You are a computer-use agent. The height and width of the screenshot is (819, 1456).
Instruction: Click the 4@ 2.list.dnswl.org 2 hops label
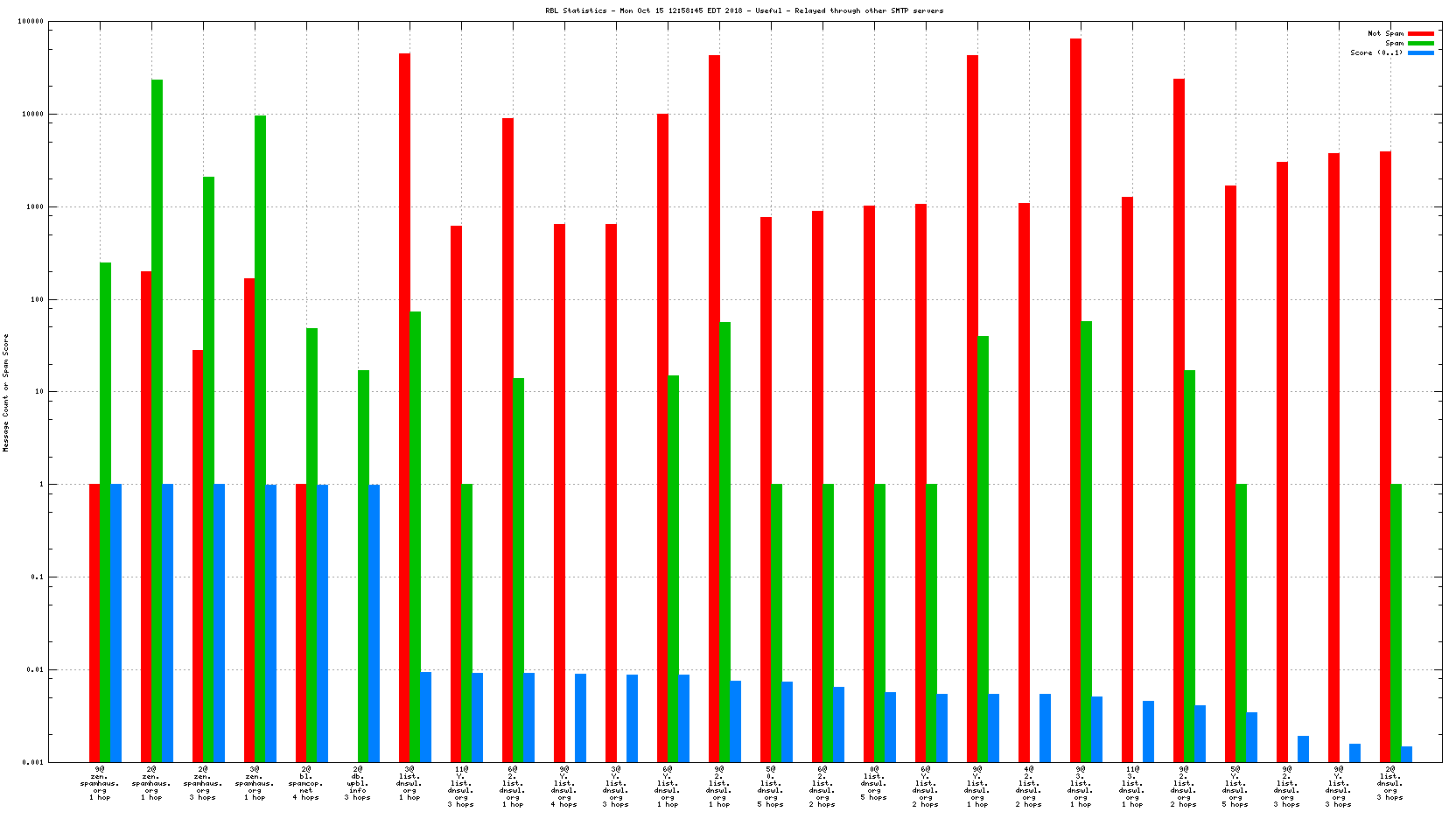pos(1028,787)
